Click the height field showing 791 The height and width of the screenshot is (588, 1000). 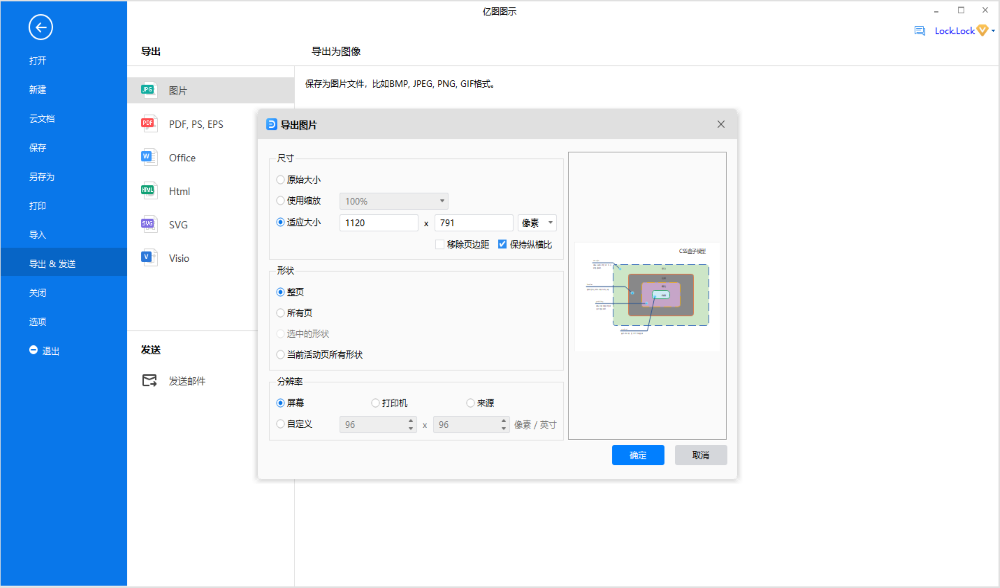point(474,223)
